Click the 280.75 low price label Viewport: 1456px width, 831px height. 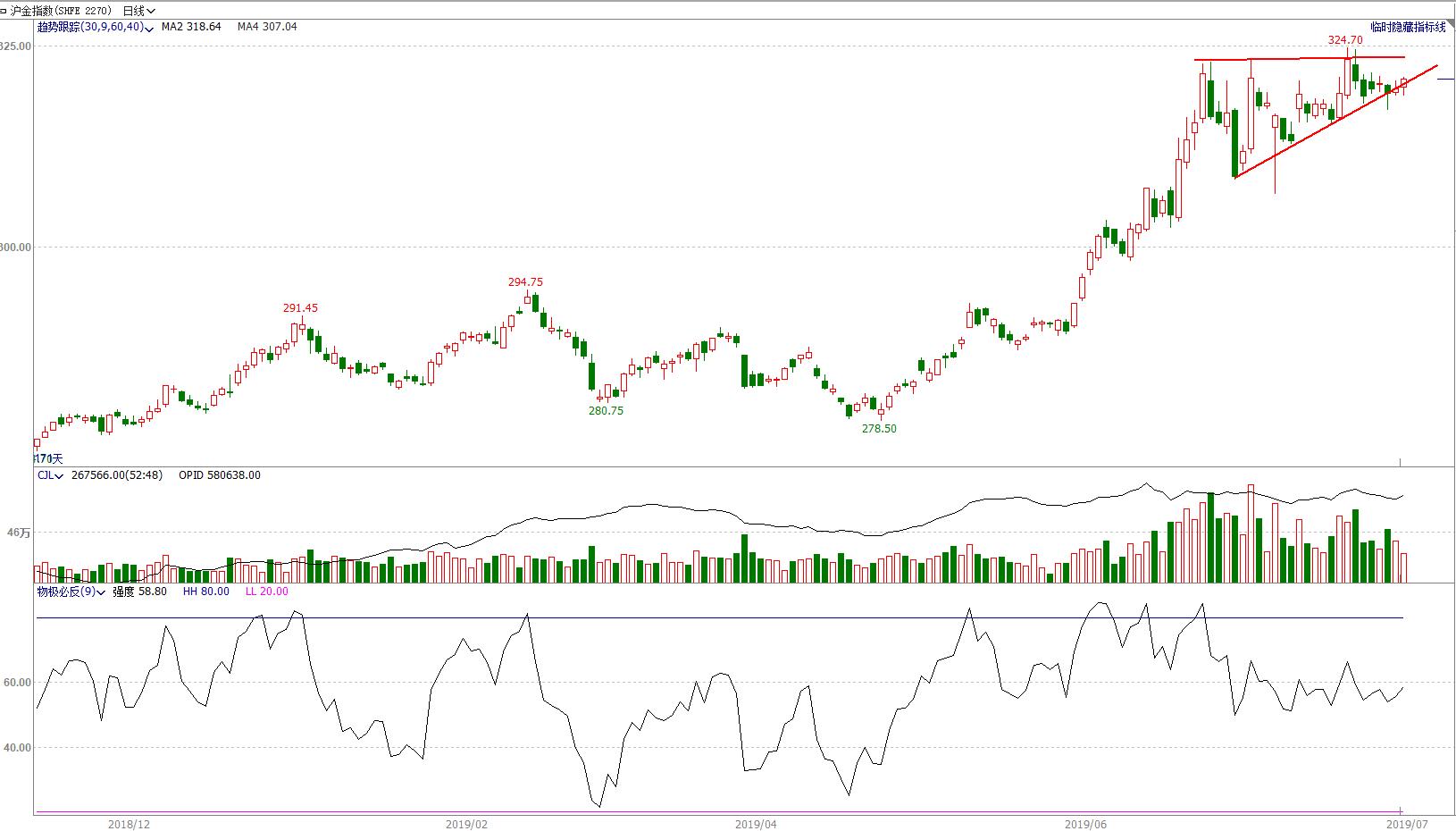point(606,411)
